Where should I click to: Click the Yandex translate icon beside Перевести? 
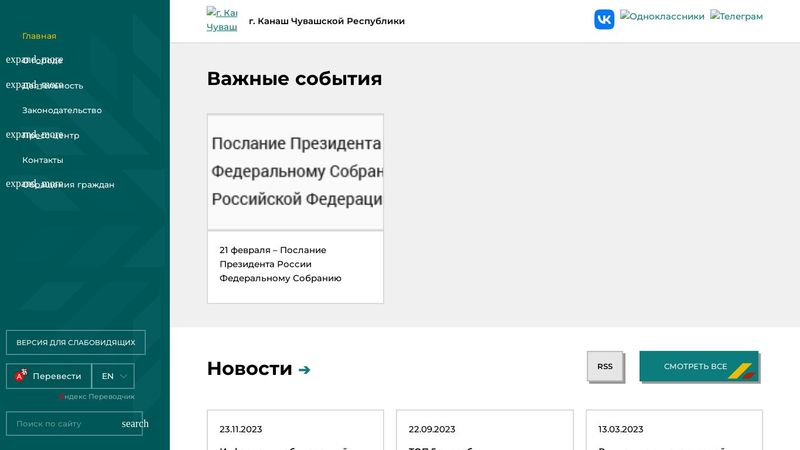pyautogui.click(x=20, y=376)
